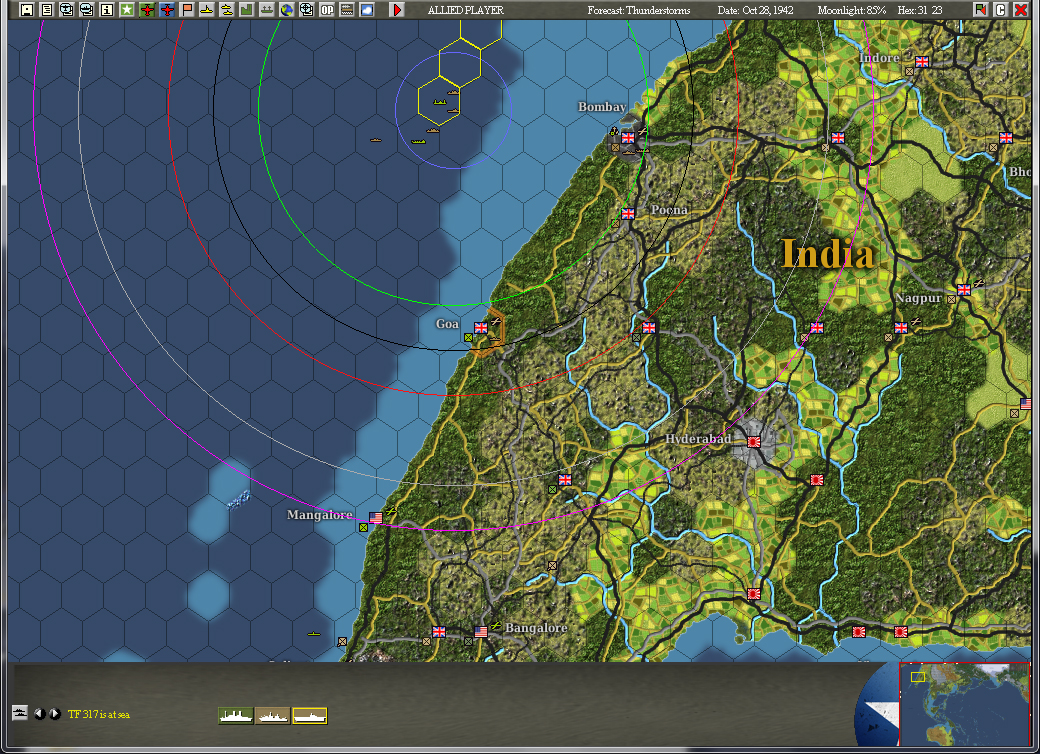Click the task force in yellow-outlined hex

439,101
